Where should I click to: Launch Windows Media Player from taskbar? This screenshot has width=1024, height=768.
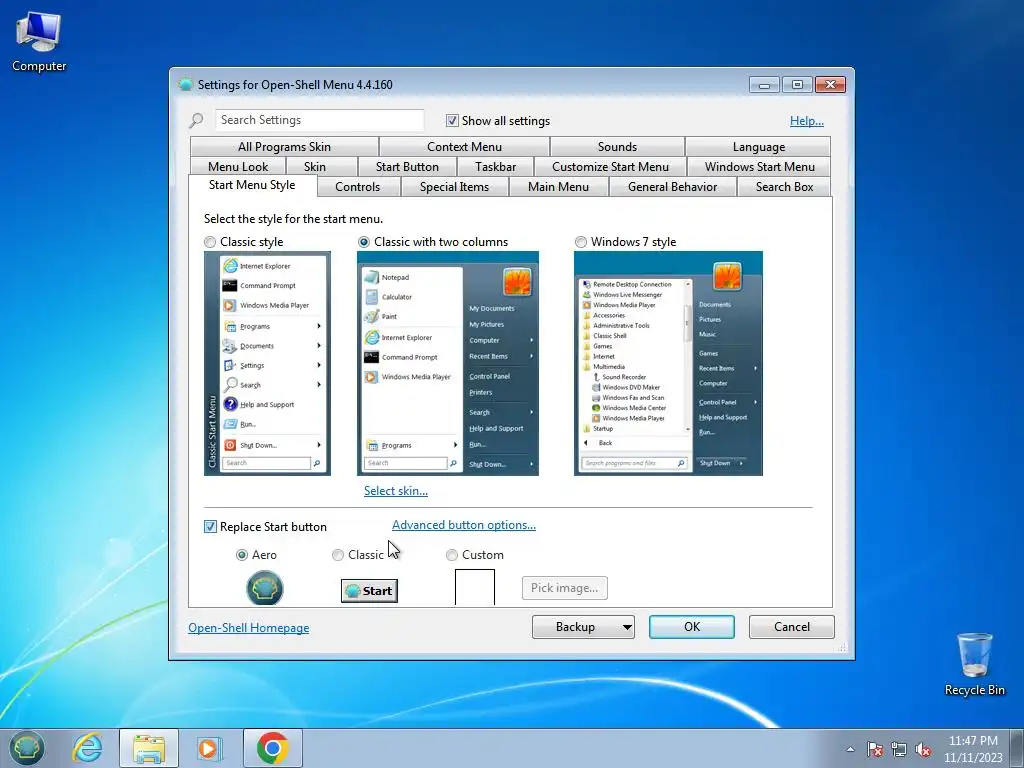tap(210, 748)
